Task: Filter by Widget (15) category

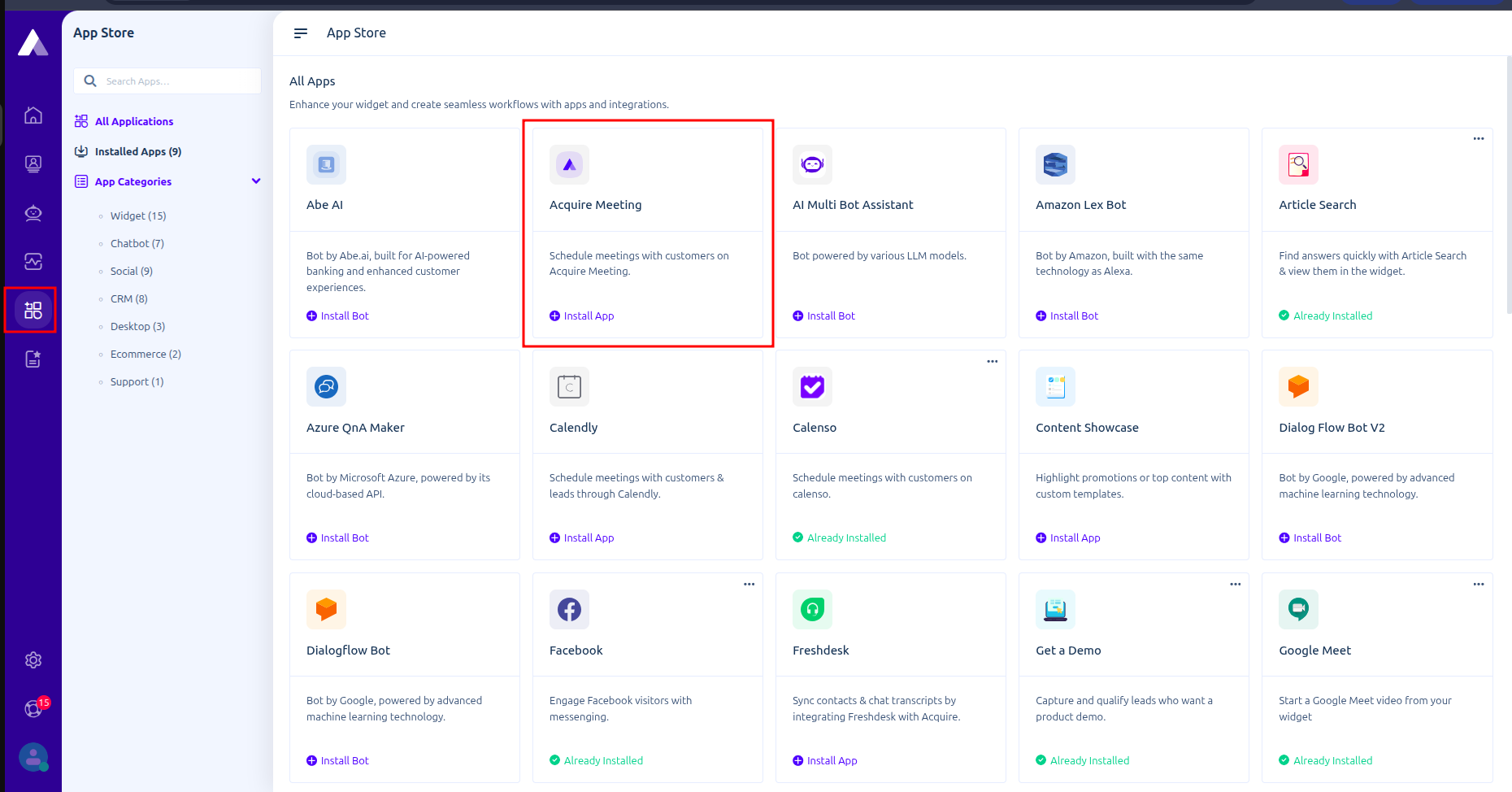Action: click(138, 216)
